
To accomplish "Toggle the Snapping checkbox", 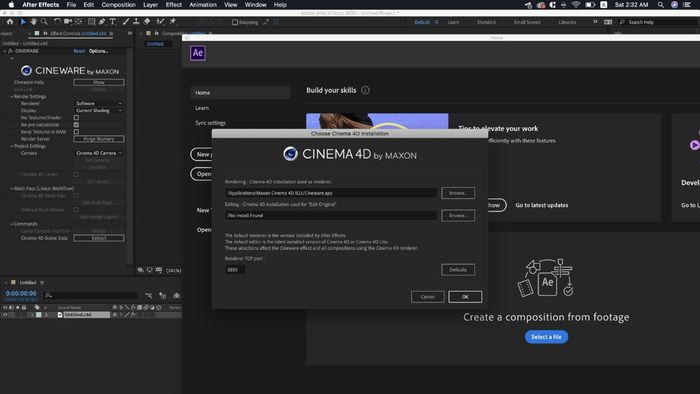I will [x=235, y=22].
